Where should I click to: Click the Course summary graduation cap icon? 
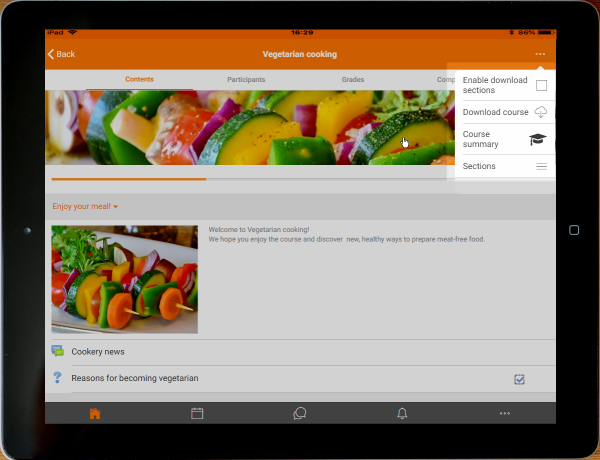538,140
